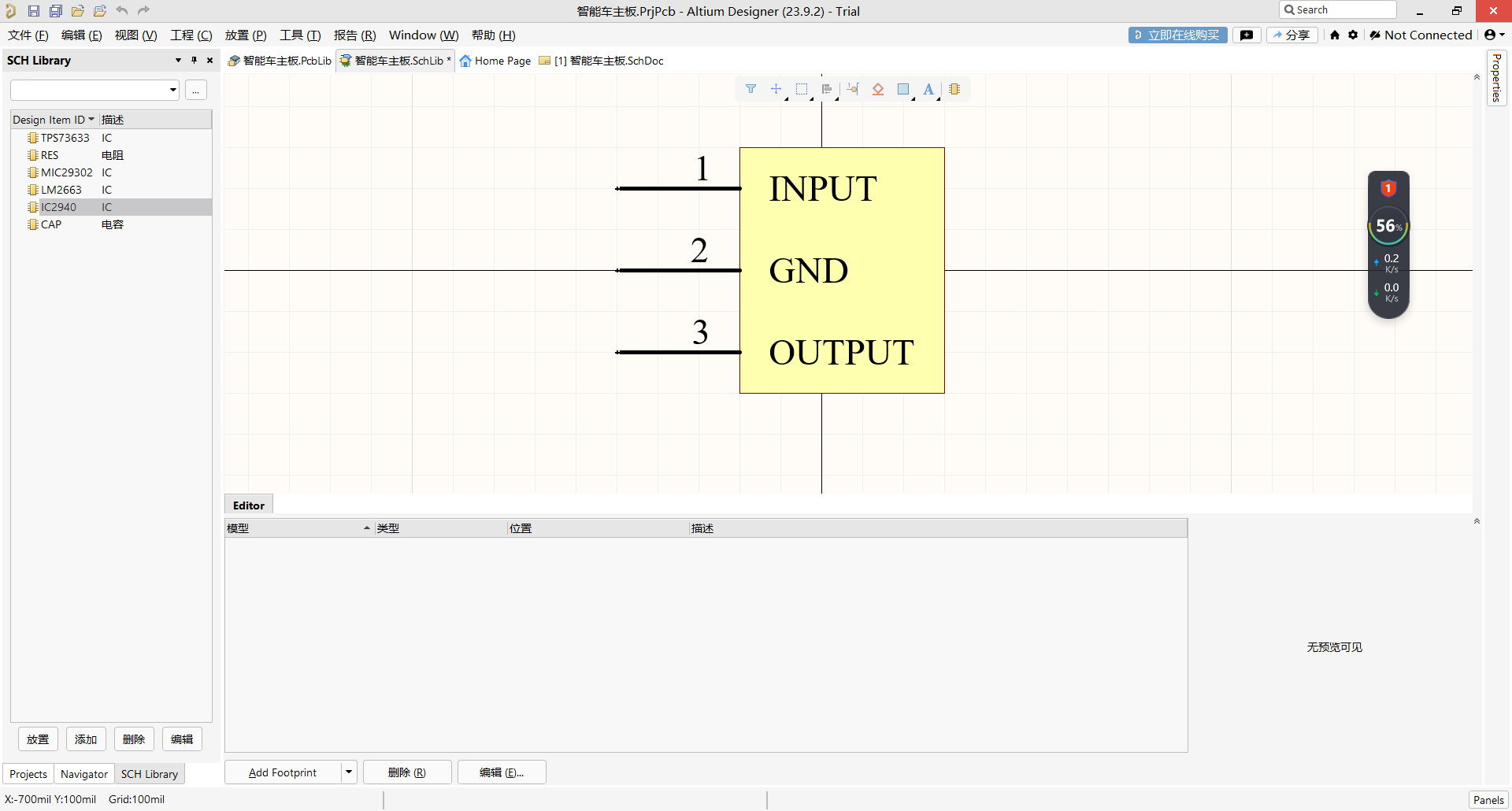
Task: Expand the Add Footprint dropdown arrow
Action: click(x=349, y=772)
